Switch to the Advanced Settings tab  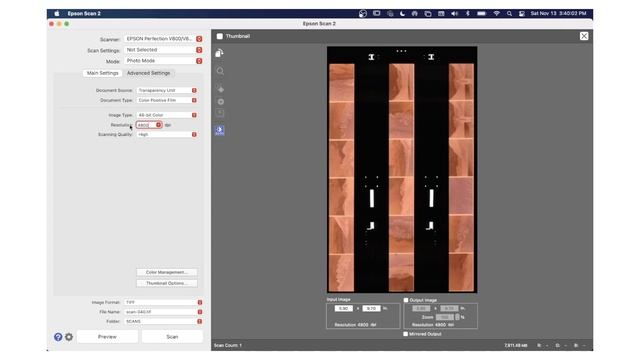tap(149, 73)
